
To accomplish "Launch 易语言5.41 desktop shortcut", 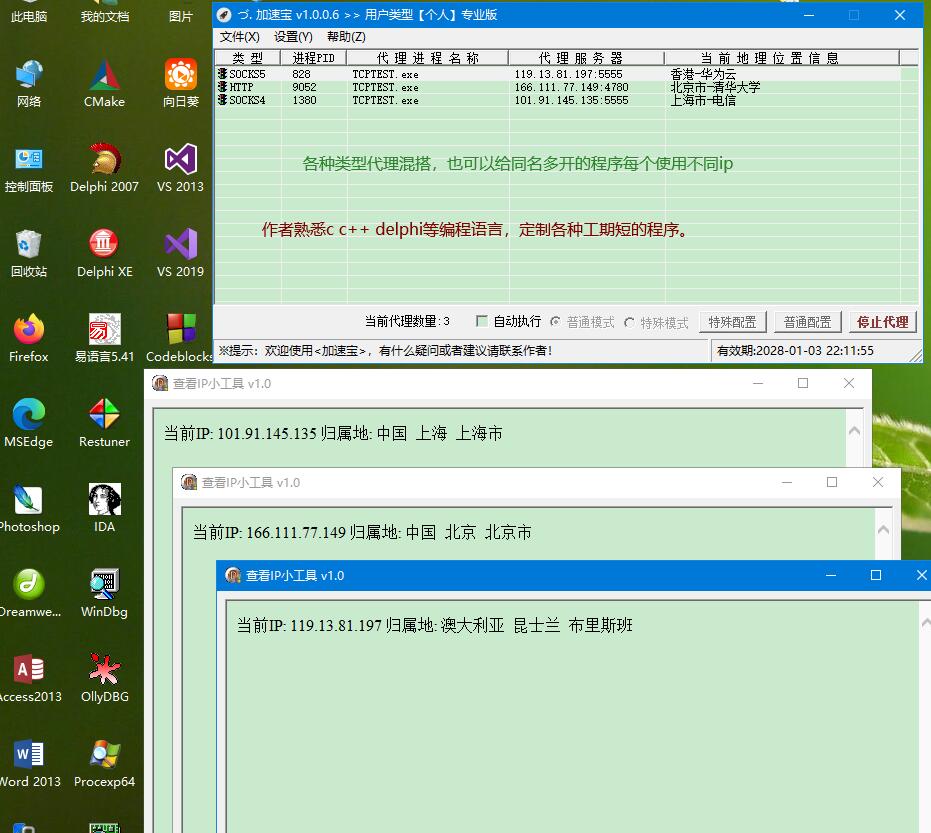I will (x=104, y=338).
